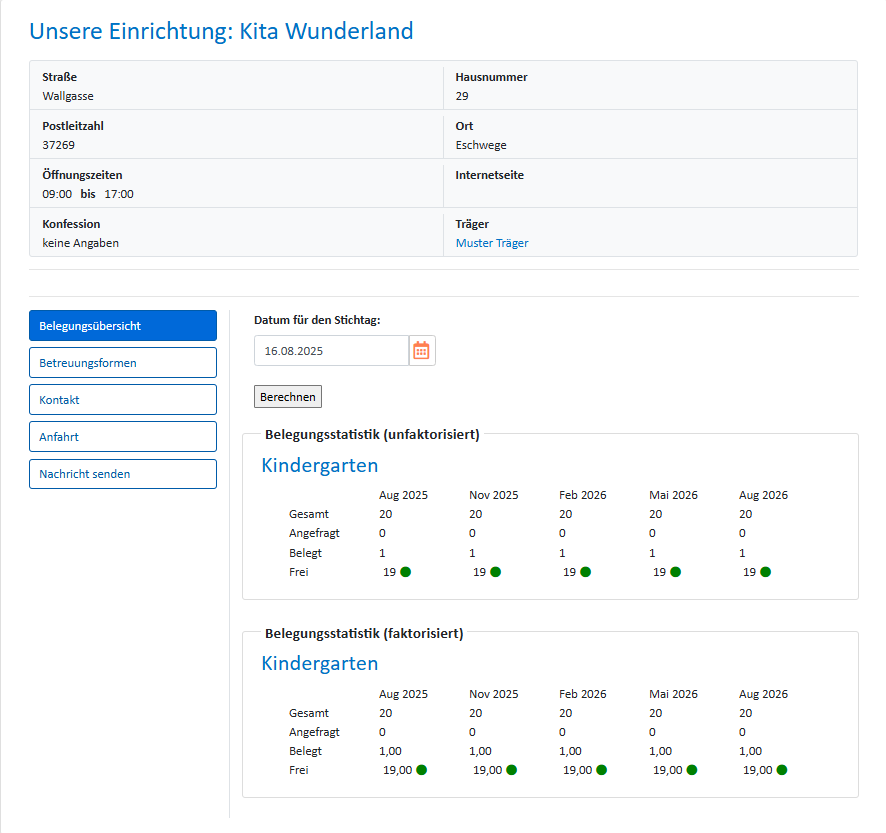This screenshot has width=886, height=833.
Task: Focus the Stichtag date input field
Action: click(331, 351)
